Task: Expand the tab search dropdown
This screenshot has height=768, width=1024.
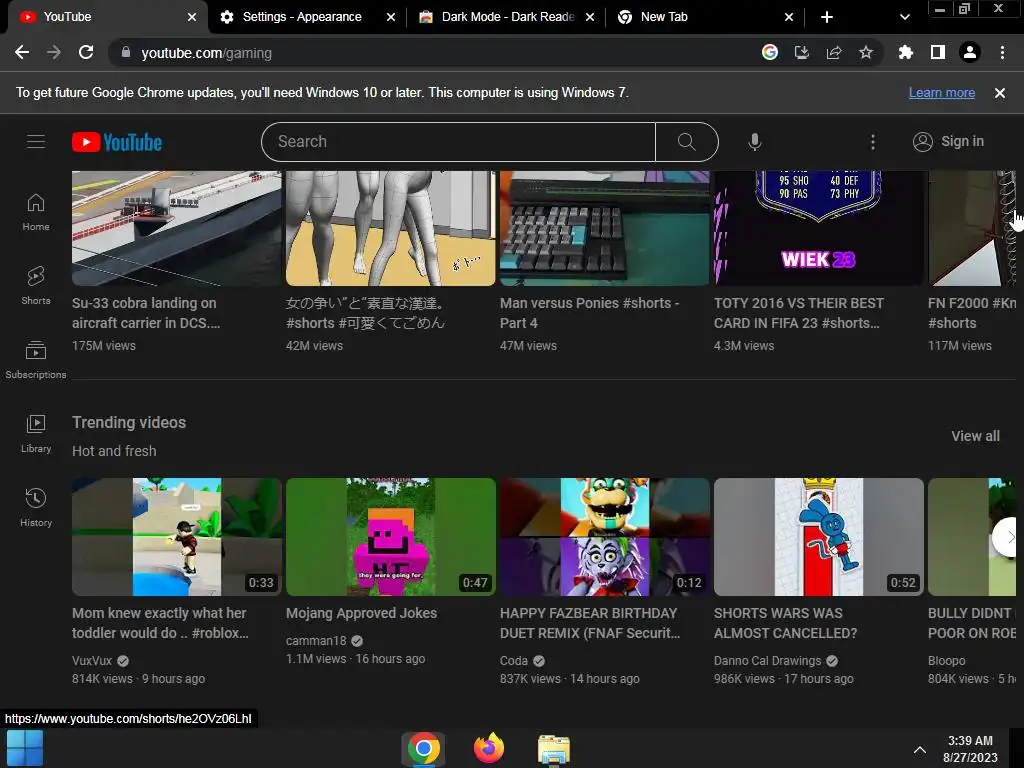Action: coord(904,17)
